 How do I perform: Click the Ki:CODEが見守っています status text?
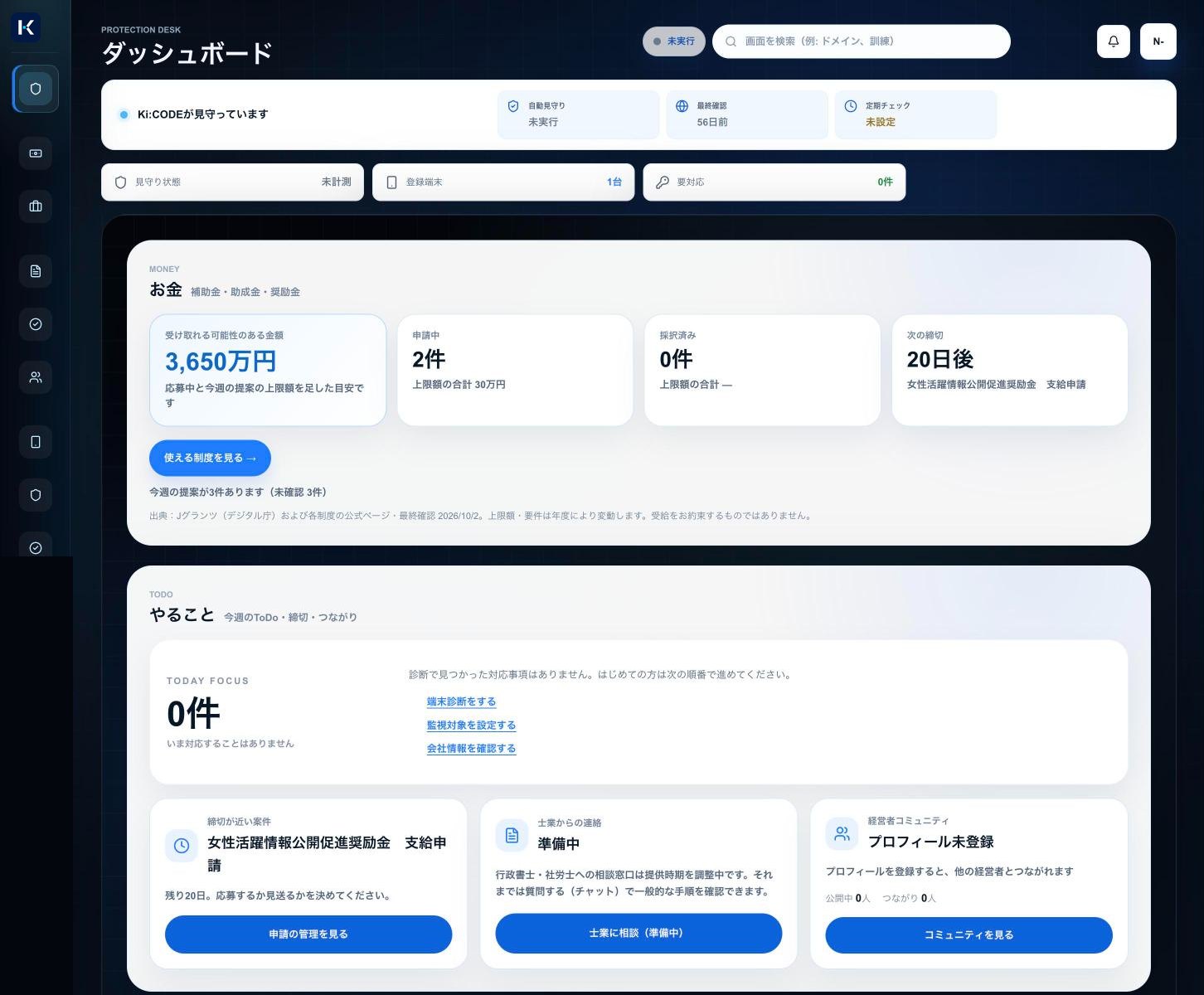click(202, 114)
